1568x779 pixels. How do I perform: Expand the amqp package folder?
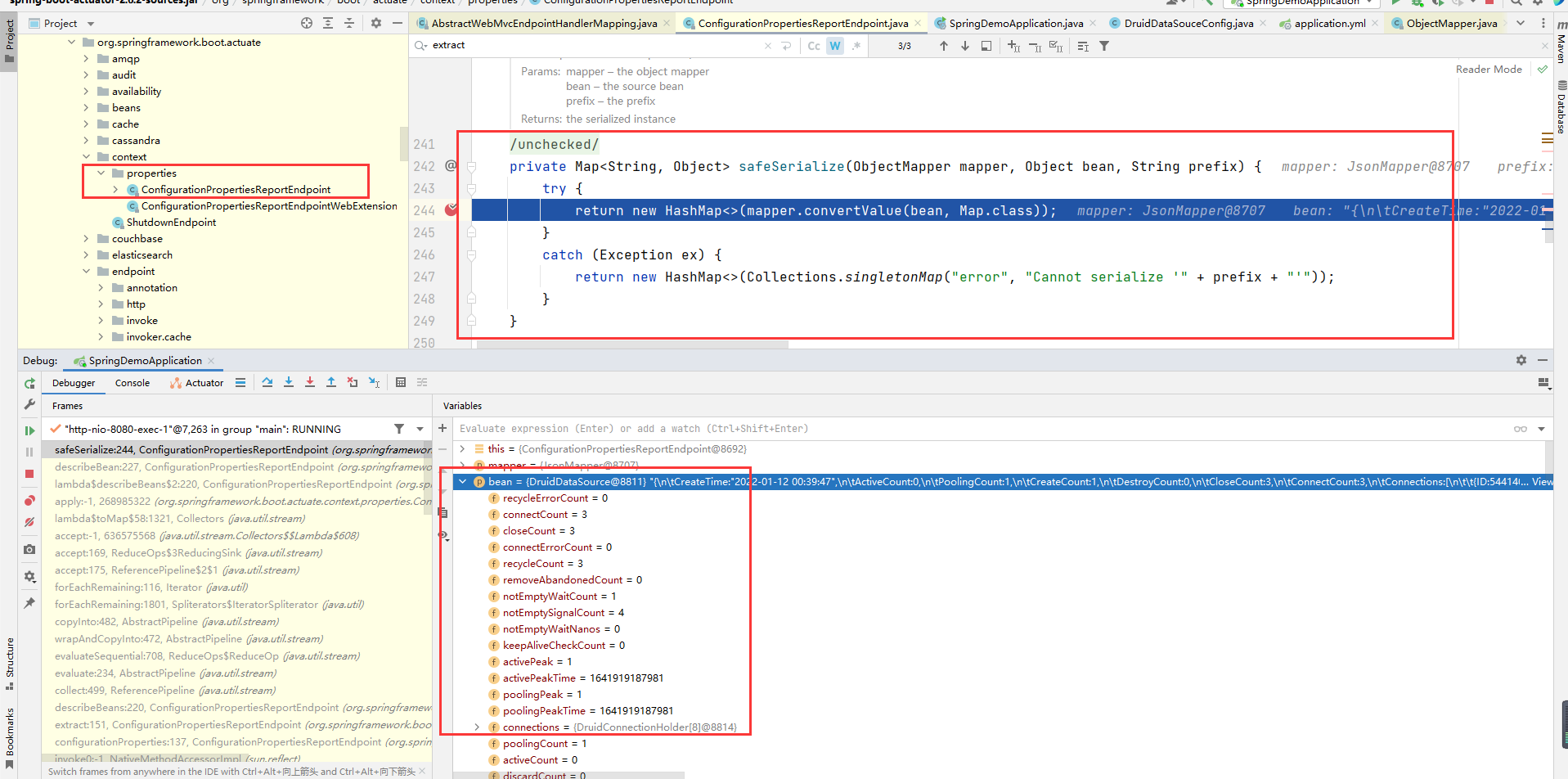[86, 59]
